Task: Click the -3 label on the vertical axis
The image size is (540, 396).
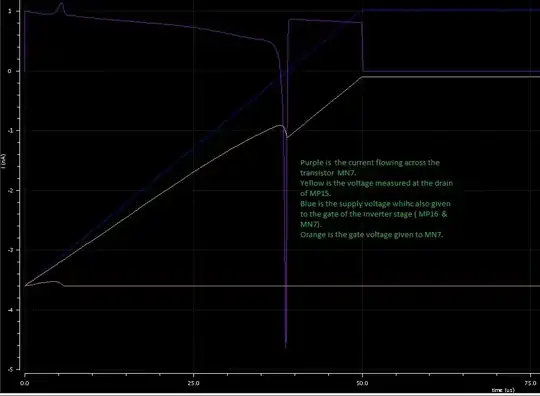Action: pyautogui.click(x=10, y=250)
